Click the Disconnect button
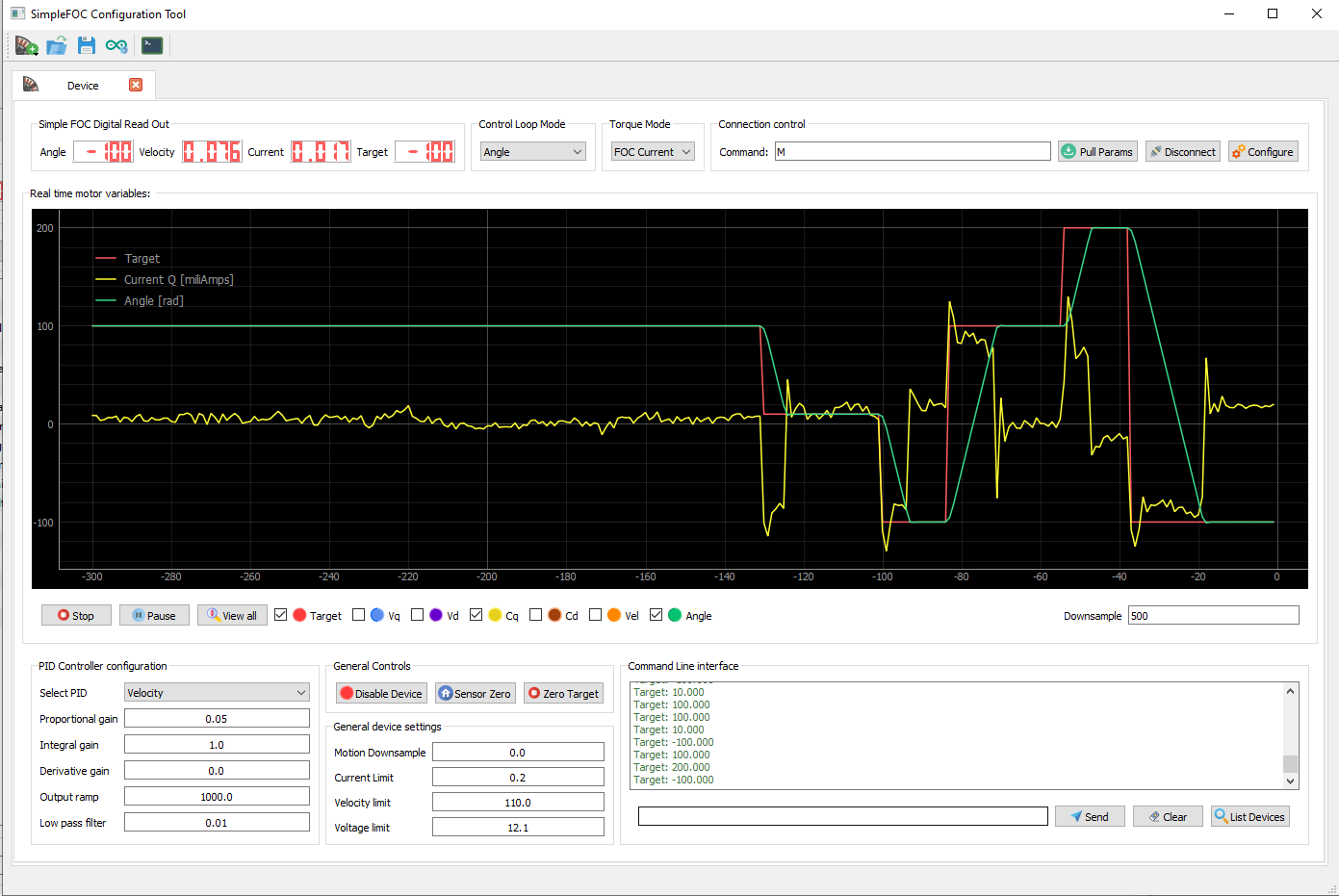Screen dimensions: 1339x896 pos(1182,152)
